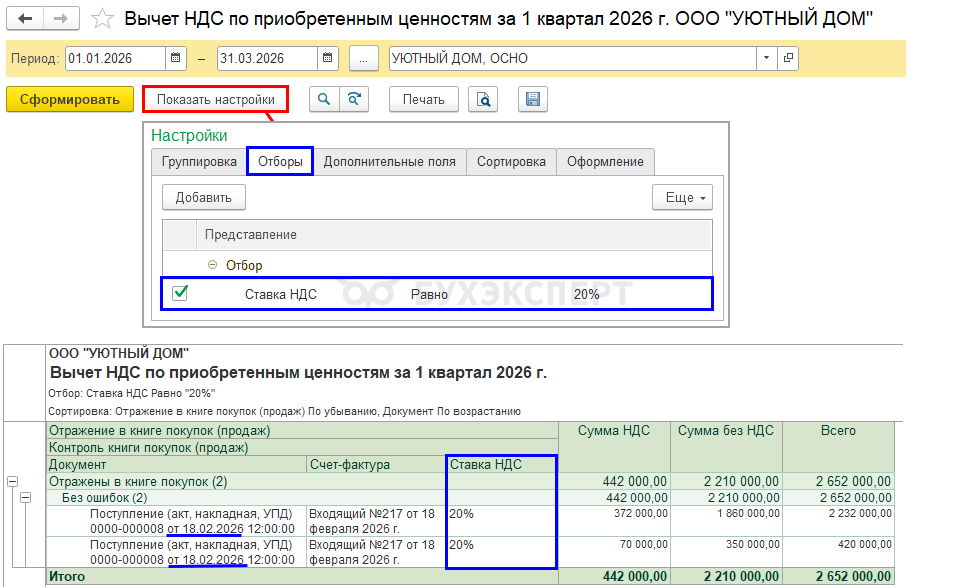Add report to favorites with star icon
Image resolution: width=968 pixels, height=587 pixels.
(x=102, y=19)
